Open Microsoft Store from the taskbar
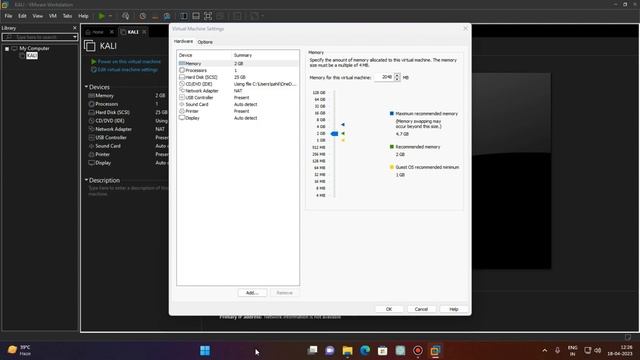 click(382, 351)
